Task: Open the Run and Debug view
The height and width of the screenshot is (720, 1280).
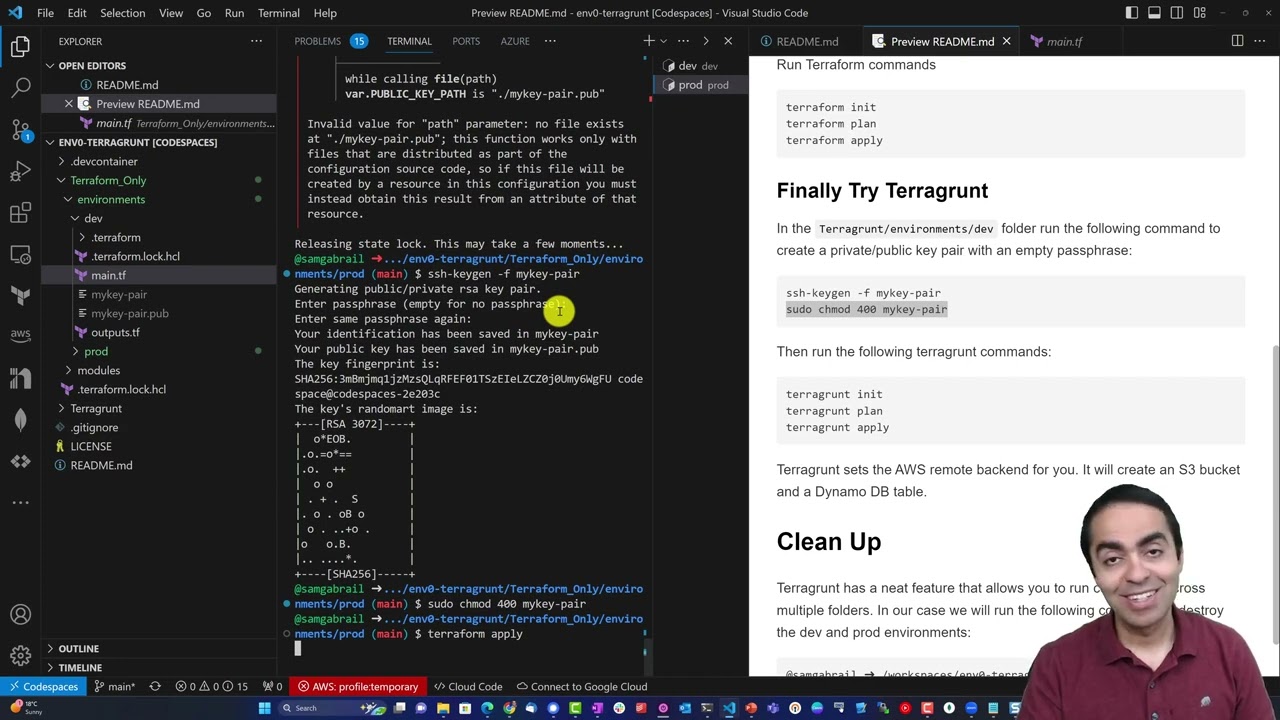Action: click(20, 172)
